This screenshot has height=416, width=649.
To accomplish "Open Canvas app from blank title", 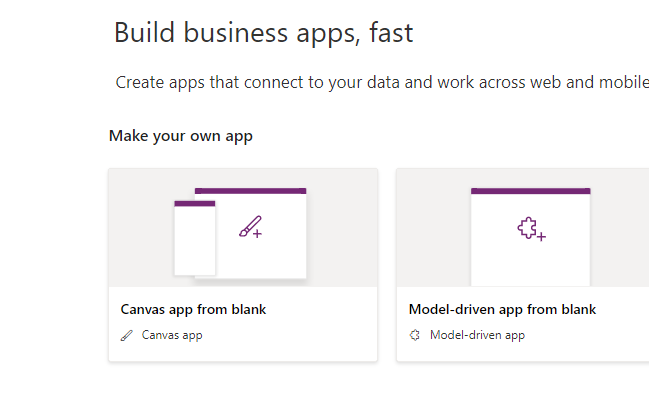I will pos(193,310).
